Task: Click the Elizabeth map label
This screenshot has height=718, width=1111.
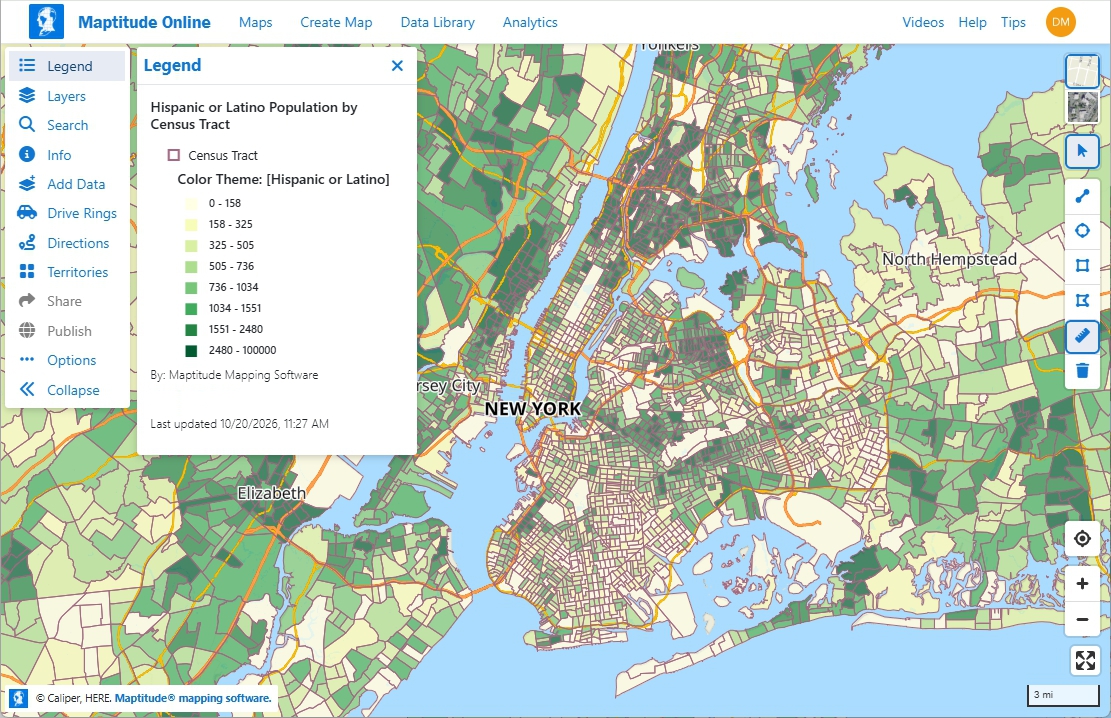Action: (271, 493)
